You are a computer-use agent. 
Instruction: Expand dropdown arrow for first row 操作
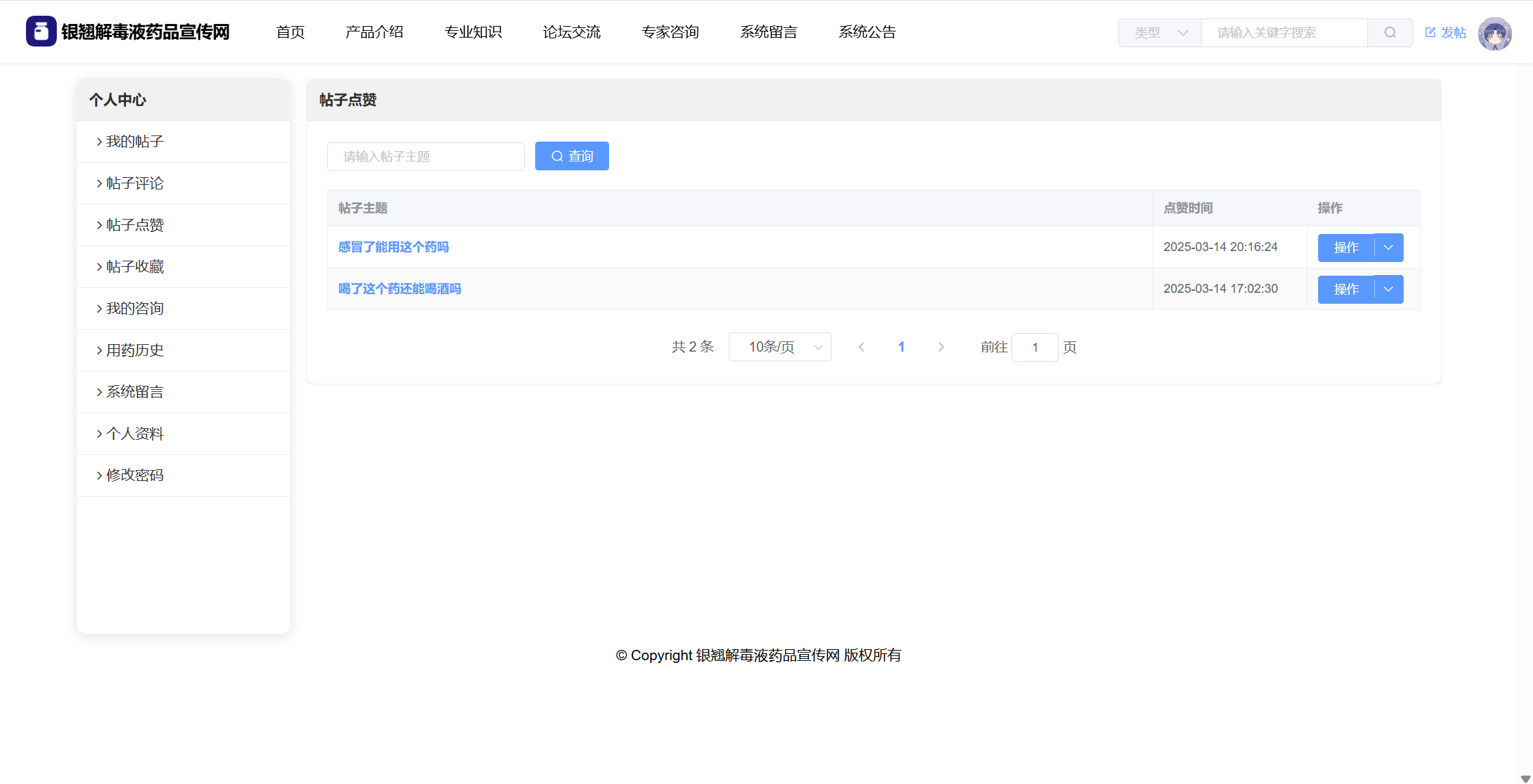click(x=1389, y=248)
